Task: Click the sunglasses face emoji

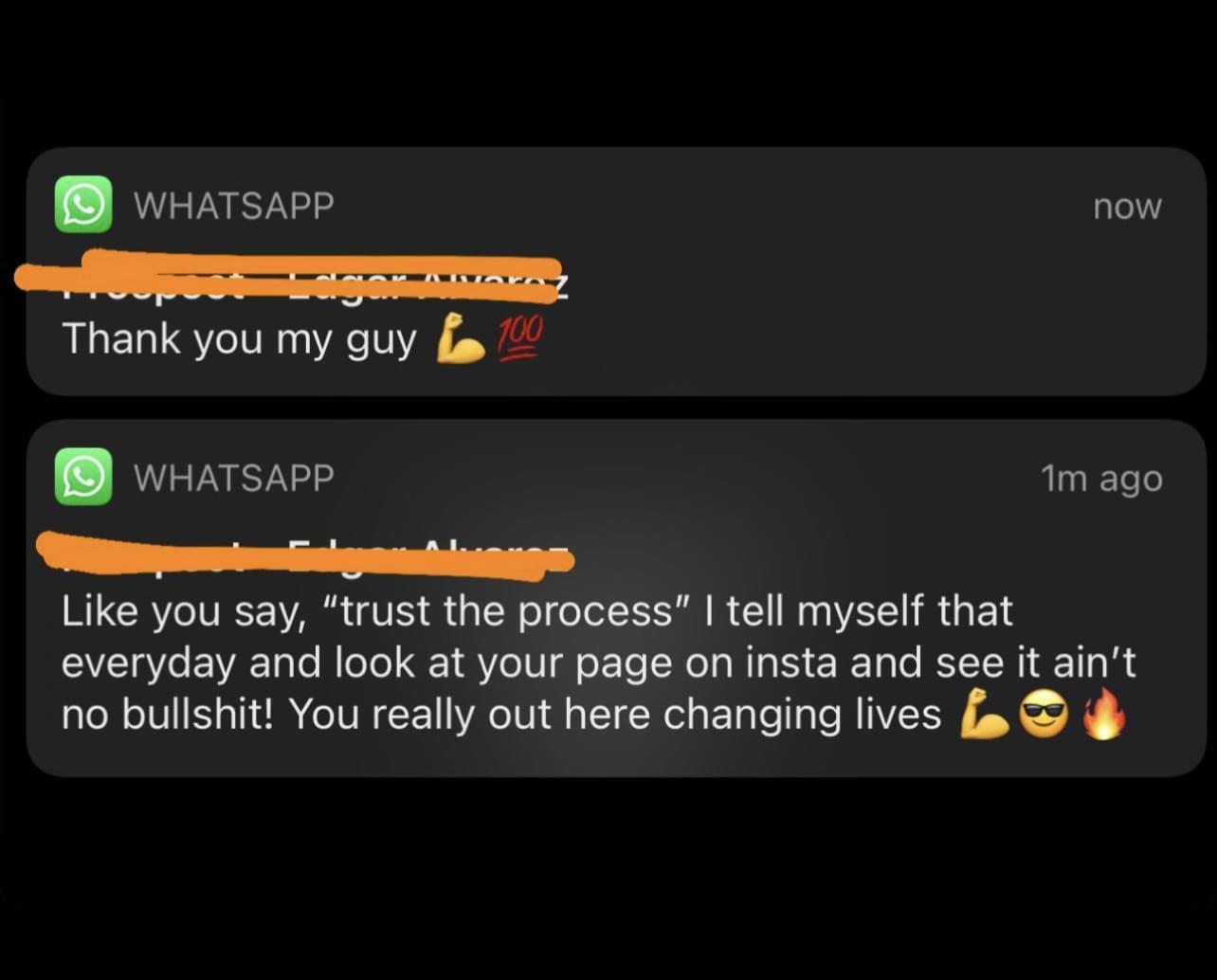Action: point(1042,714)
